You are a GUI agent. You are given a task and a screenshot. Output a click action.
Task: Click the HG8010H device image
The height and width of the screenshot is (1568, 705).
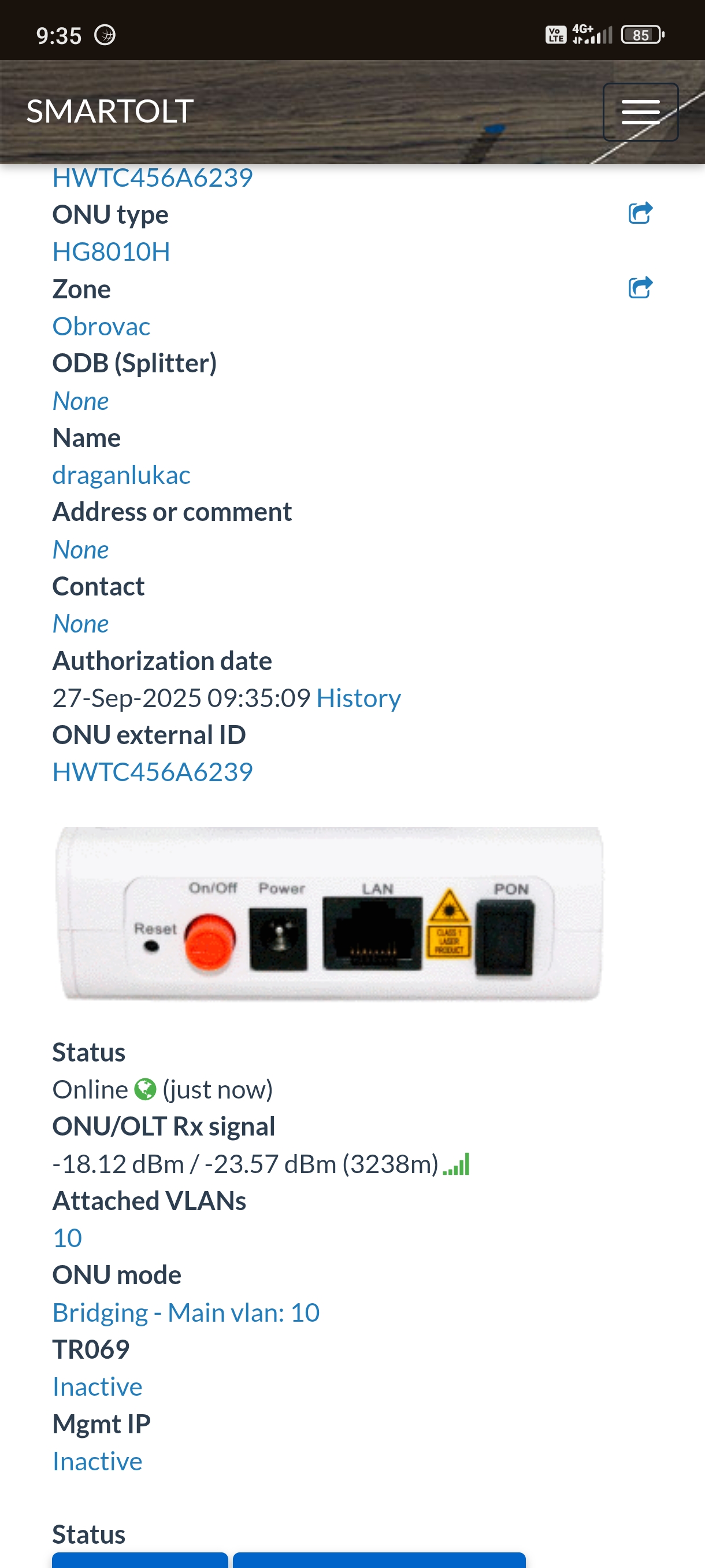tap(330, 913)
